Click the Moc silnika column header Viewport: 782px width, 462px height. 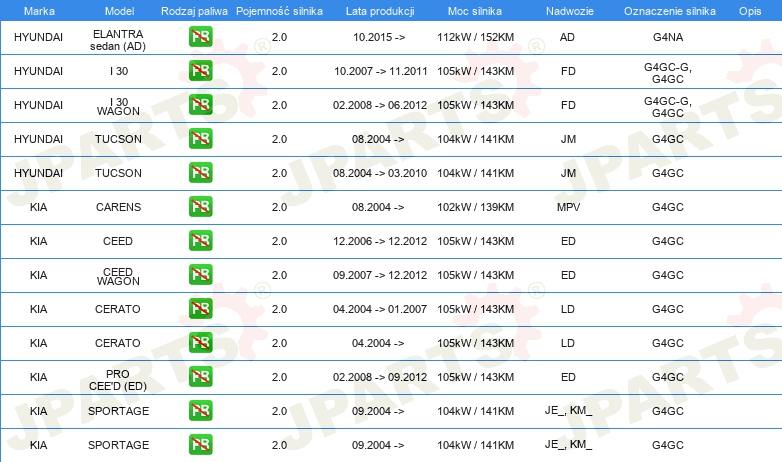475,11
